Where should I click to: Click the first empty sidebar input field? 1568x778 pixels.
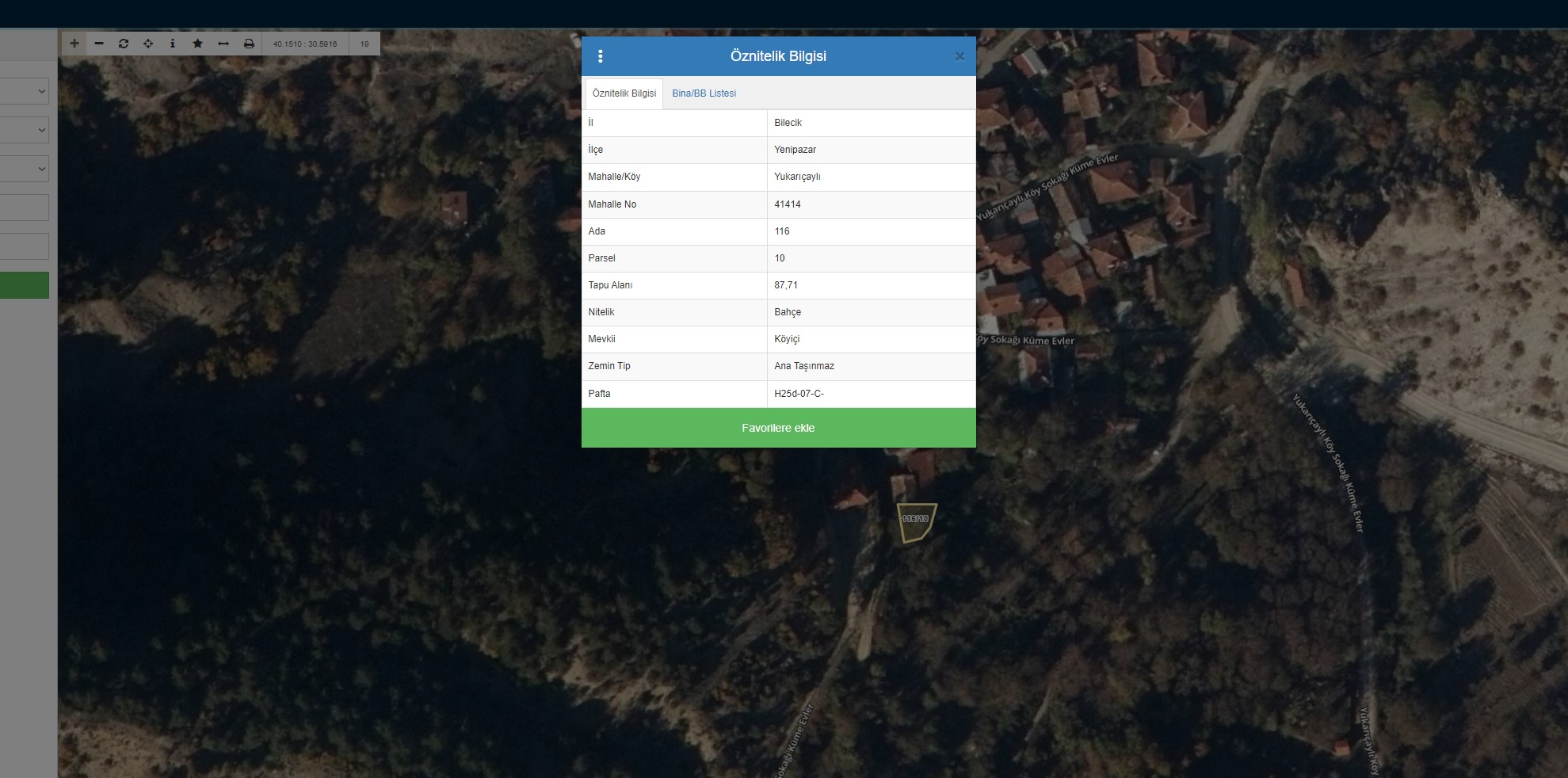(x=25, y=208)
